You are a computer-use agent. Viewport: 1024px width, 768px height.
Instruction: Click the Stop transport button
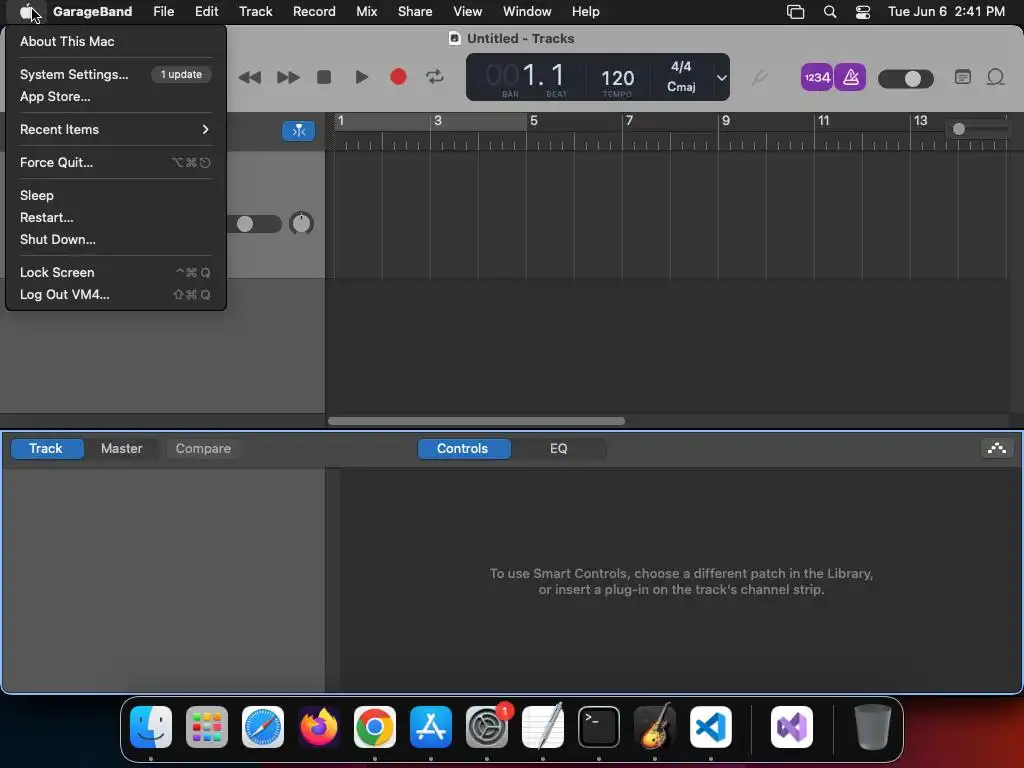tap(324, 77)
